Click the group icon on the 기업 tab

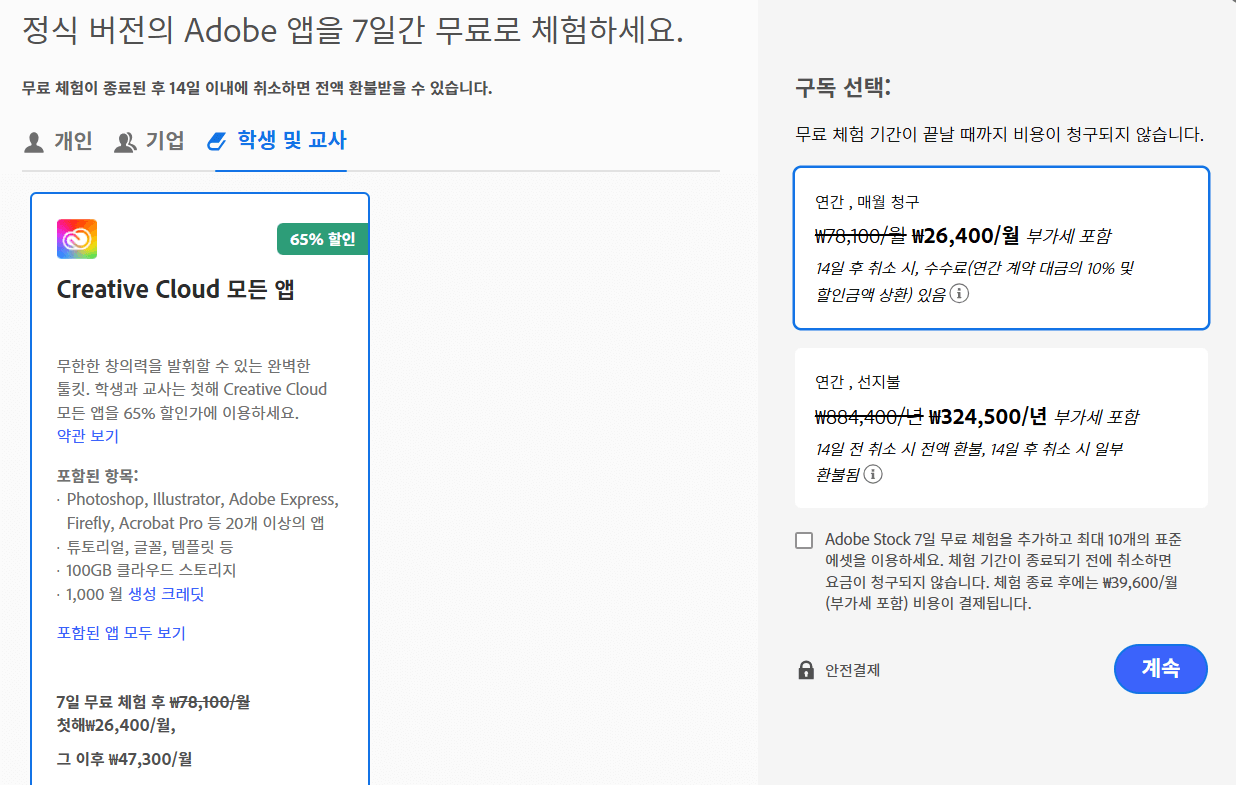pos(124,142)
